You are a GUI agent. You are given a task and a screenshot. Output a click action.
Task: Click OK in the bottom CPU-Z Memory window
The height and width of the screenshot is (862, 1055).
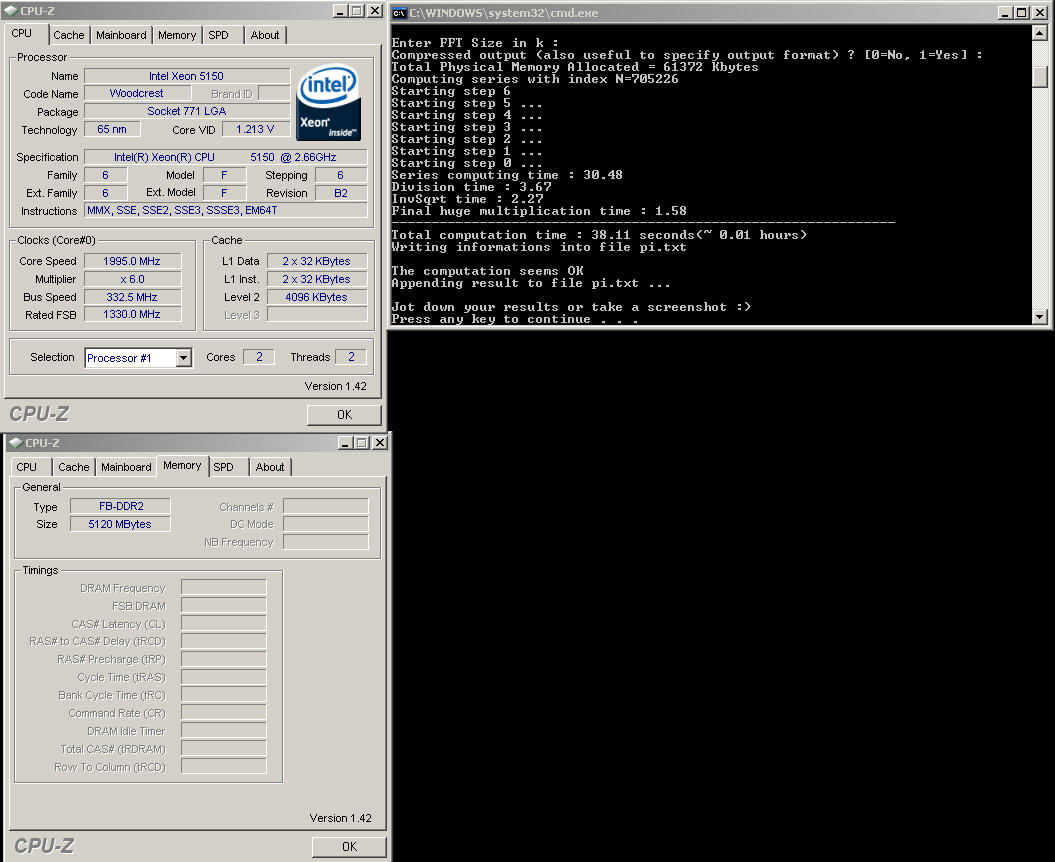coord(349,847)
